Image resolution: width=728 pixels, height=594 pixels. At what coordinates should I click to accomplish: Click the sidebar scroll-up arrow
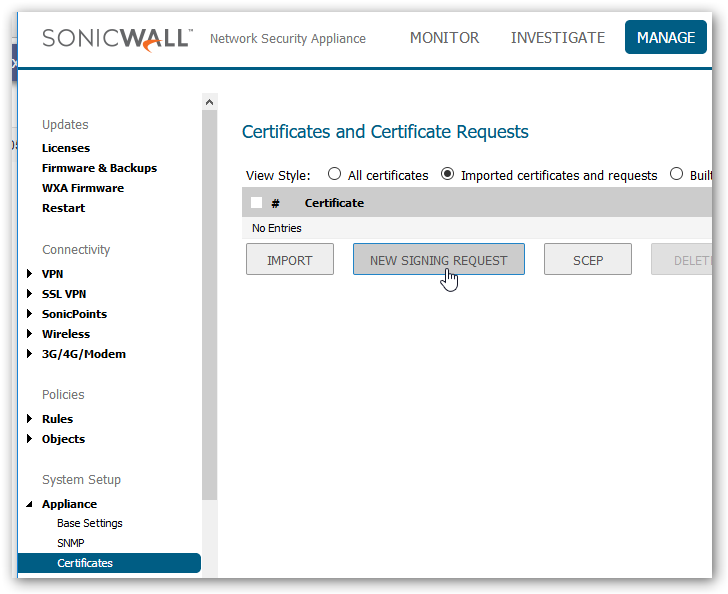[209, 102]
